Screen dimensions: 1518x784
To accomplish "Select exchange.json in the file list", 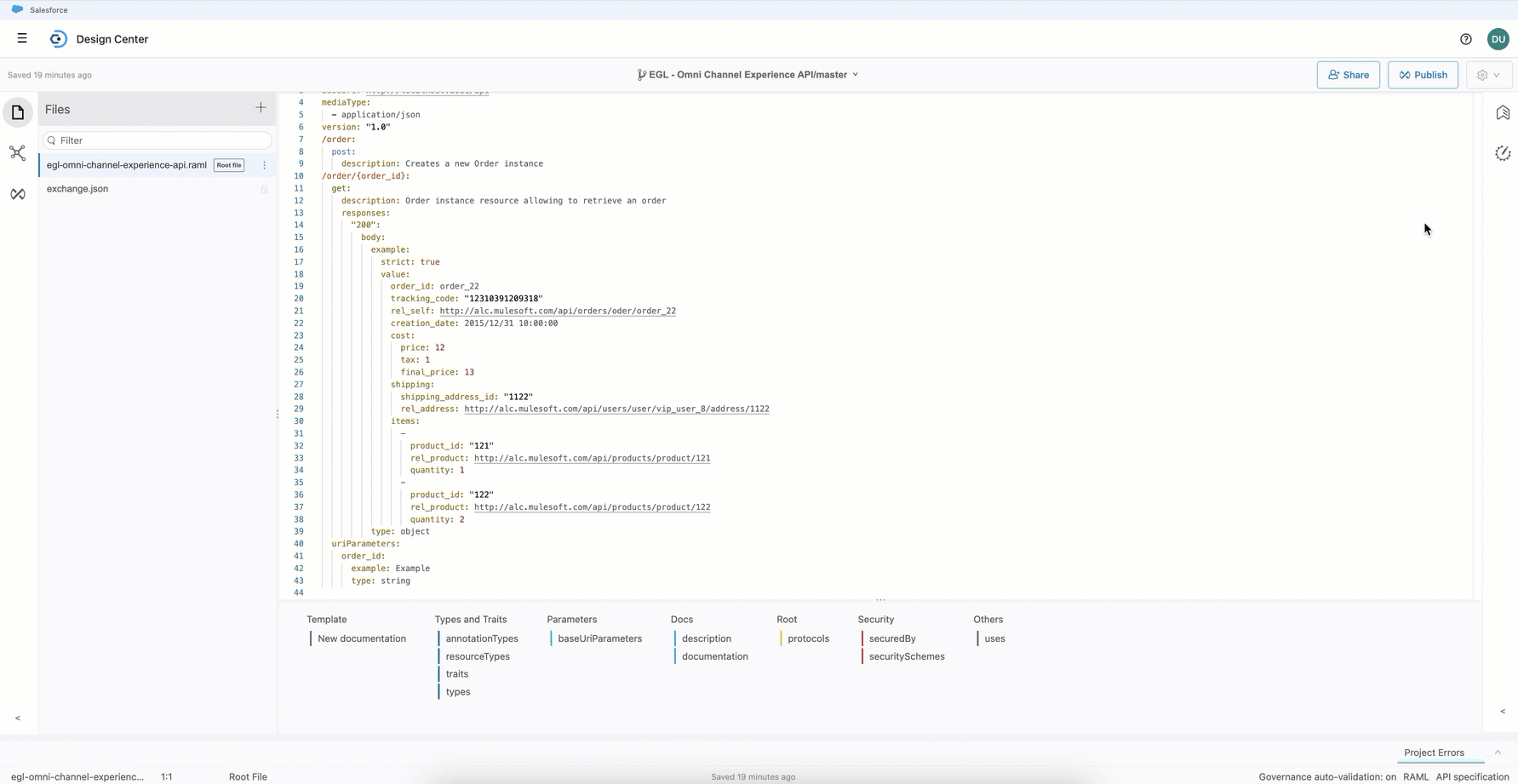I will coord(77,189).
